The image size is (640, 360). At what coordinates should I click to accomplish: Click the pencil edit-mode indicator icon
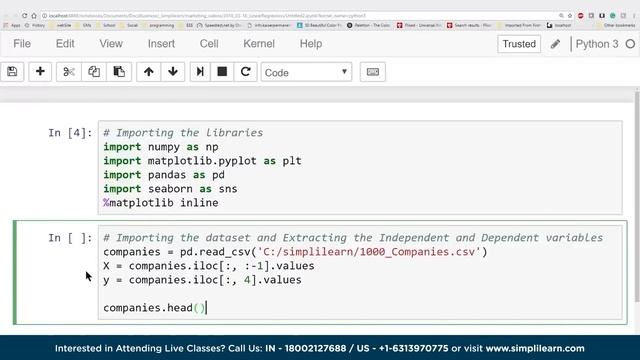(x=555, y=44)
